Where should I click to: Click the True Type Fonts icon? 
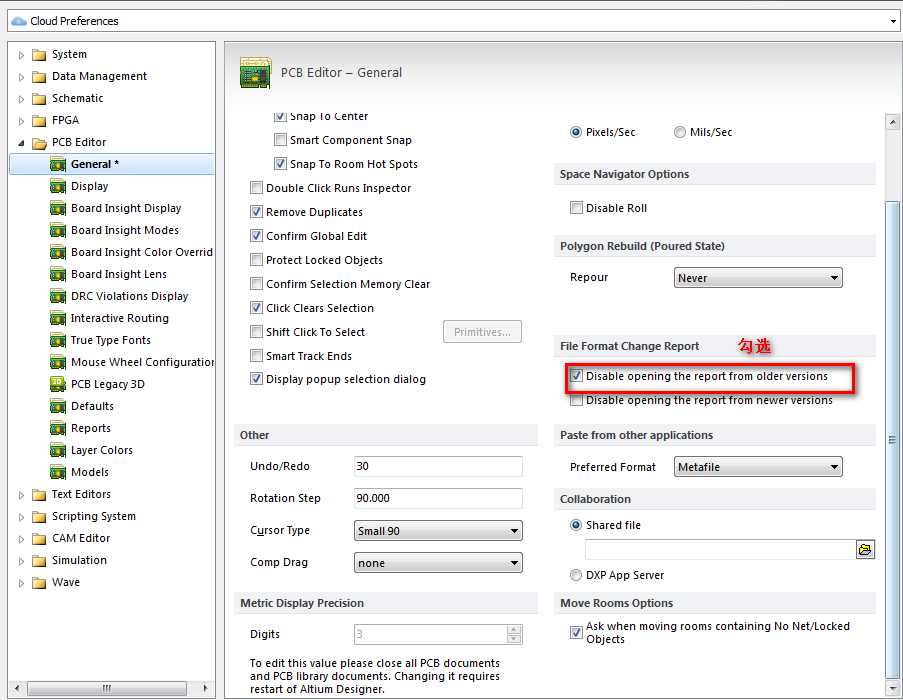pos(58,340)
